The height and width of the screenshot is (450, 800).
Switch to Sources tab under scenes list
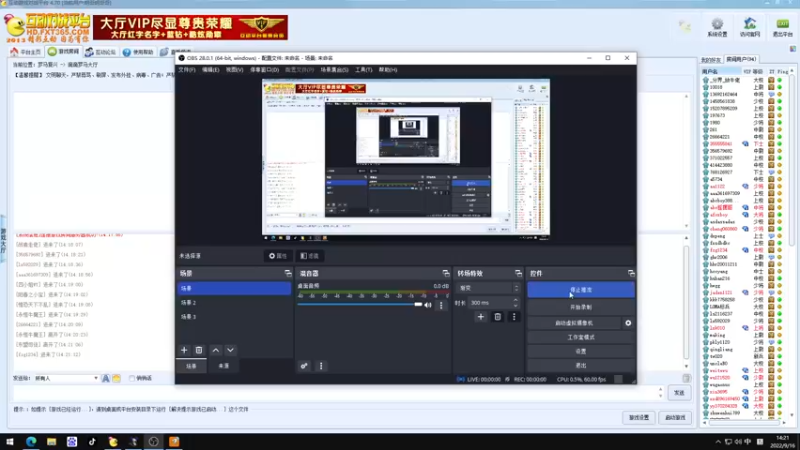pyautogui.click(x=223, y=366)
